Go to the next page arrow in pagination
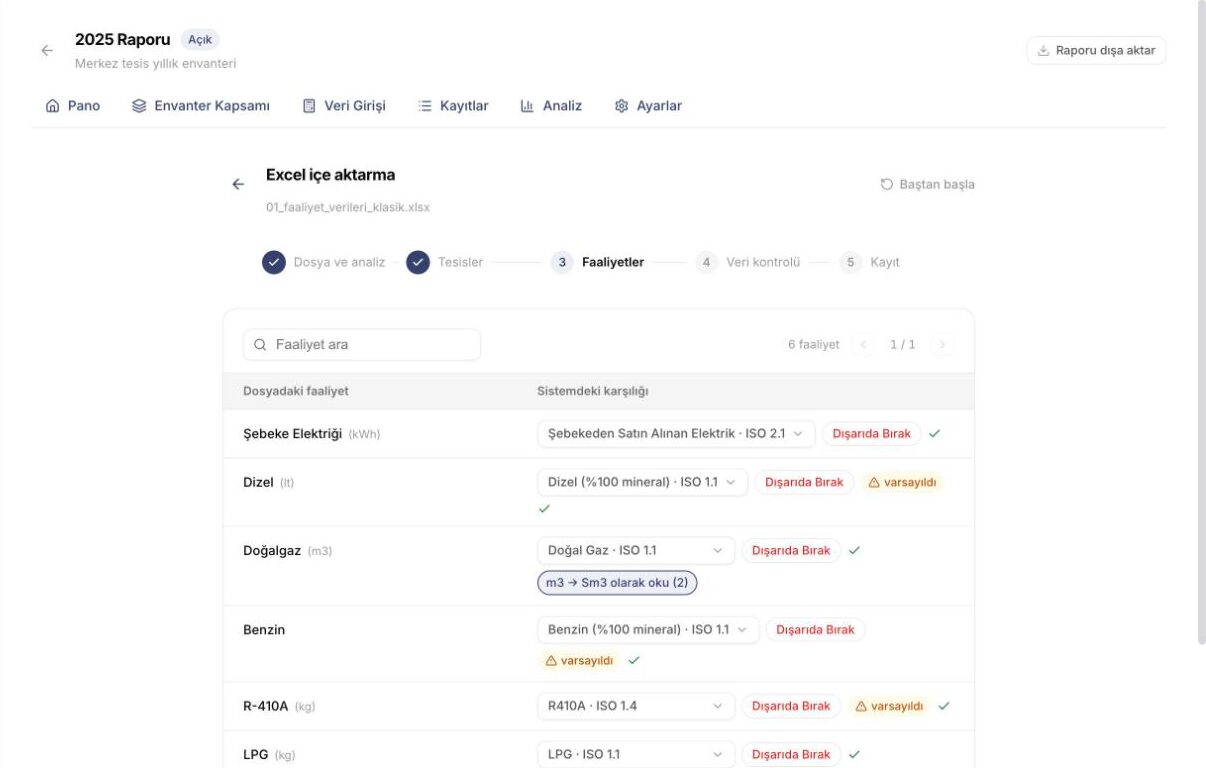The image size is (1206, 768). tap(942, 345)
